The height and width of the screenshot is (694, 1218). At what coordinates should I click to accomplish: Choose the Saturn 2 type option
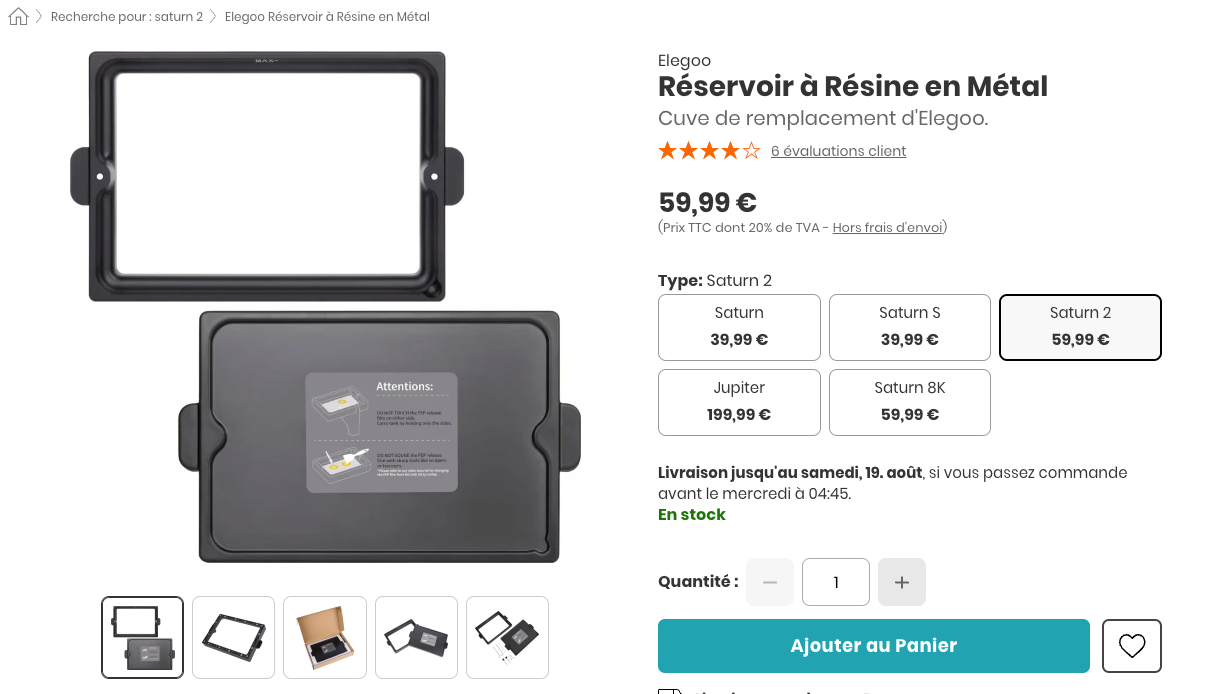point(1080,327)
